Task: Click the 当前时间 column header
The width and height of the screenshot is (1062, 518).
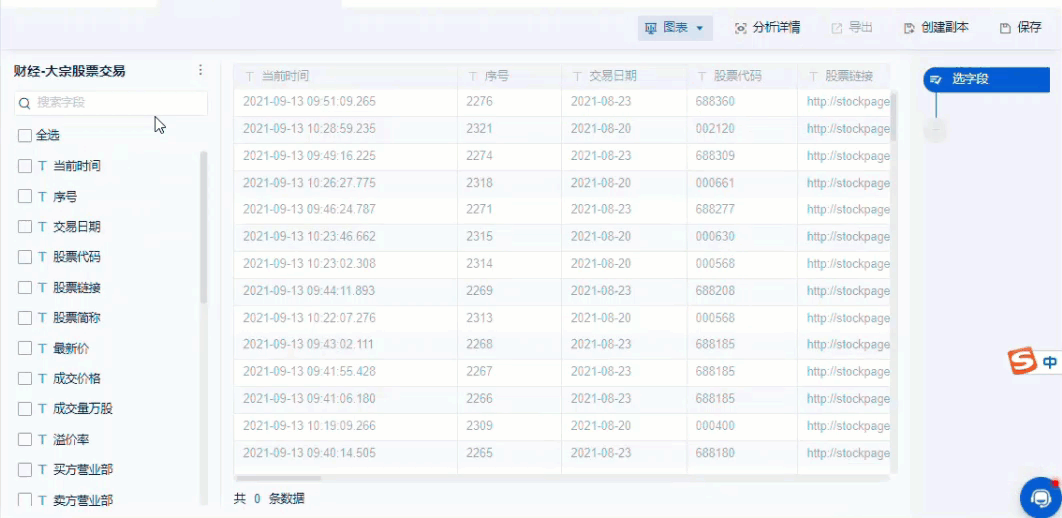Action: pos(345,77)
